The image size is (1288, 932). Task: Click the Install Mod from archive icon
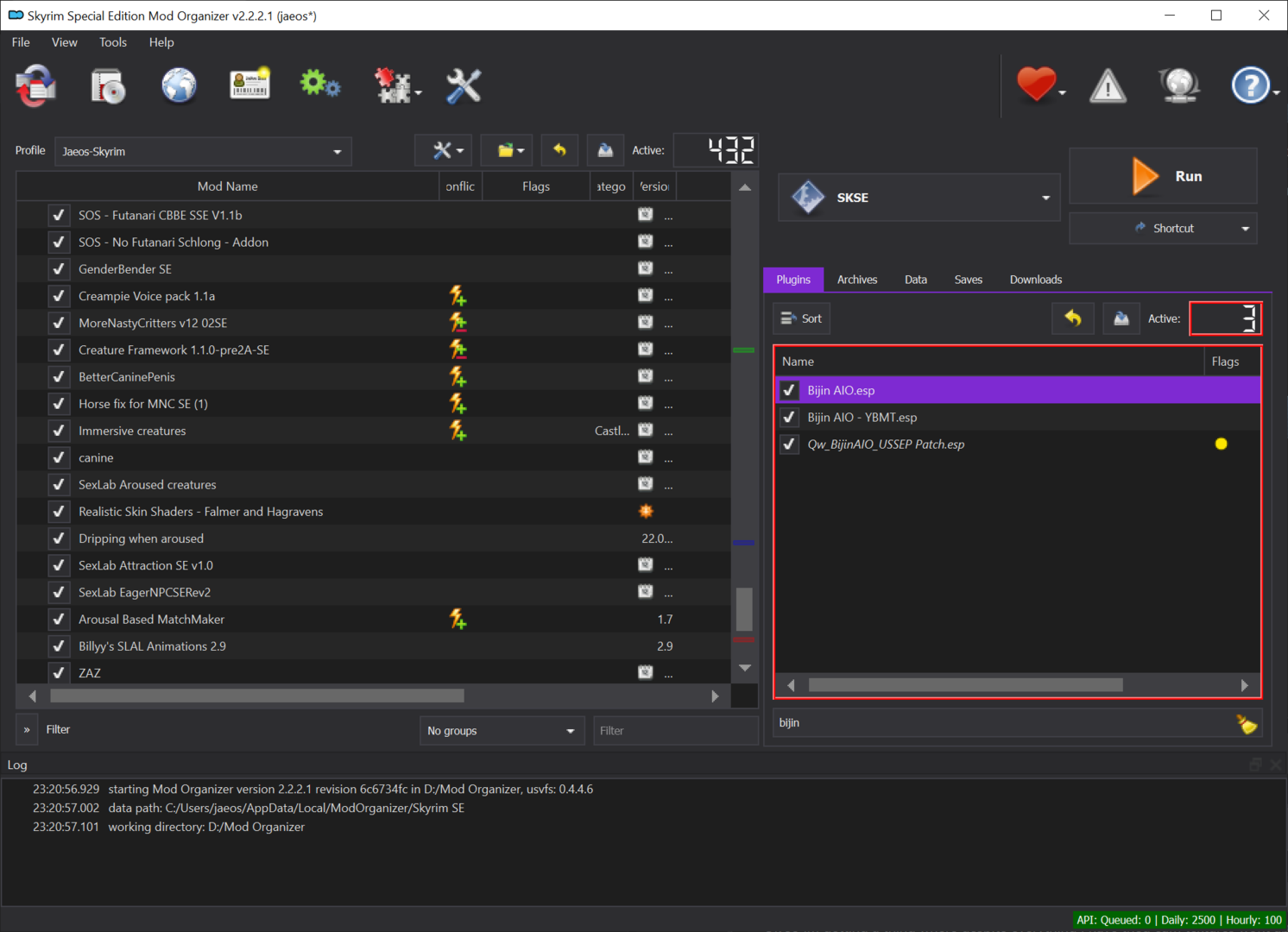pos(108,86)
